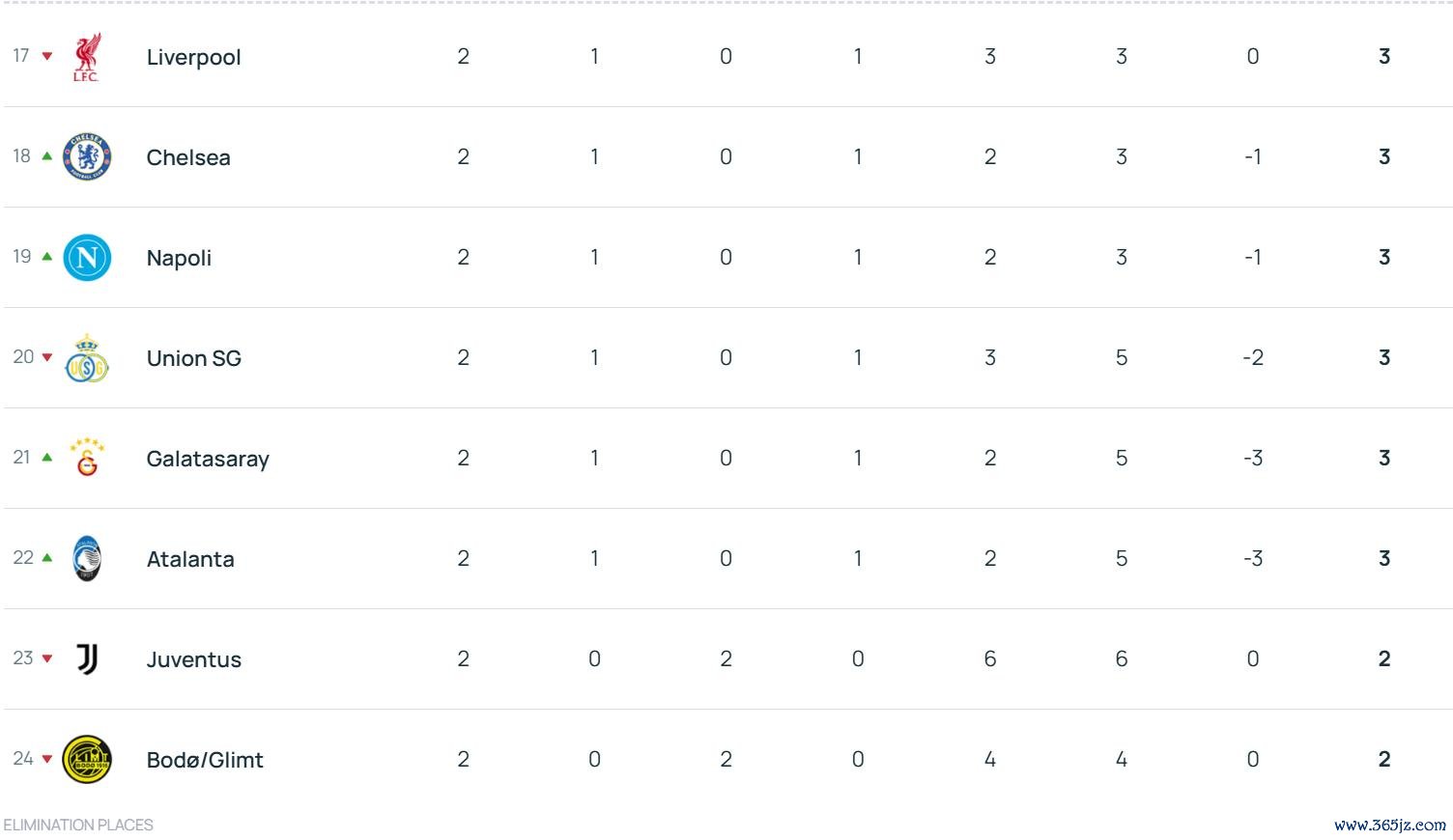Click the Napoli club logo
The width and height of the screenshot is (1453, 840).
pos(87,258)
